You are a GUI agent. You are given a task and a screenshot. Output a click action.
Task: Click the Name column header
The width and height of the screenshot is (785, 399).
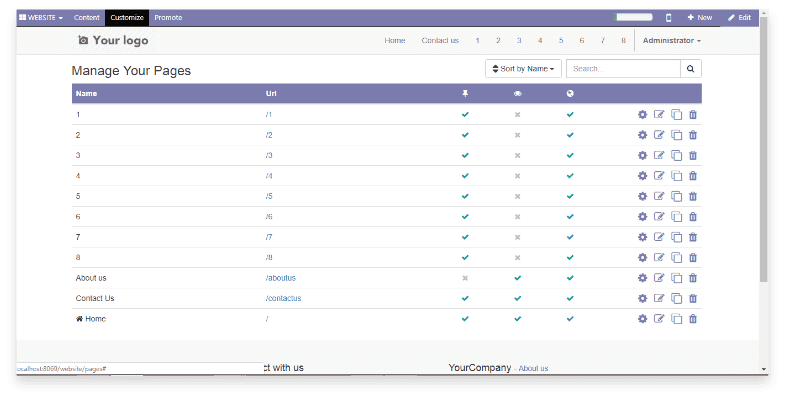tap(86, 94)
